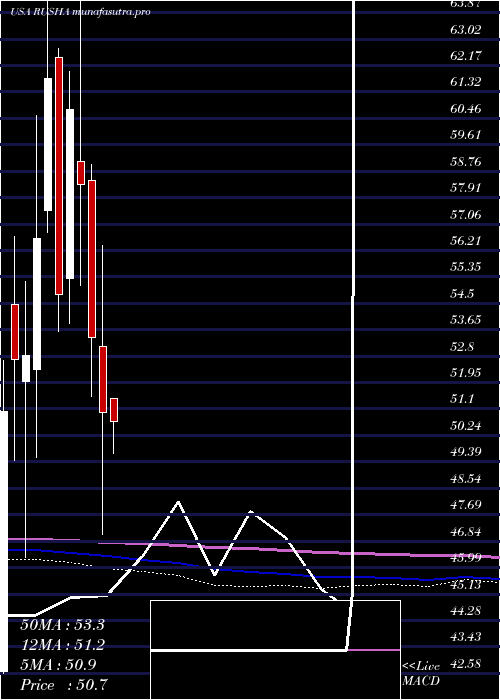This screenshot has height=700, width=500.
Task: Click the 57.91 price axis label
Action: click(x=466, y=188)
